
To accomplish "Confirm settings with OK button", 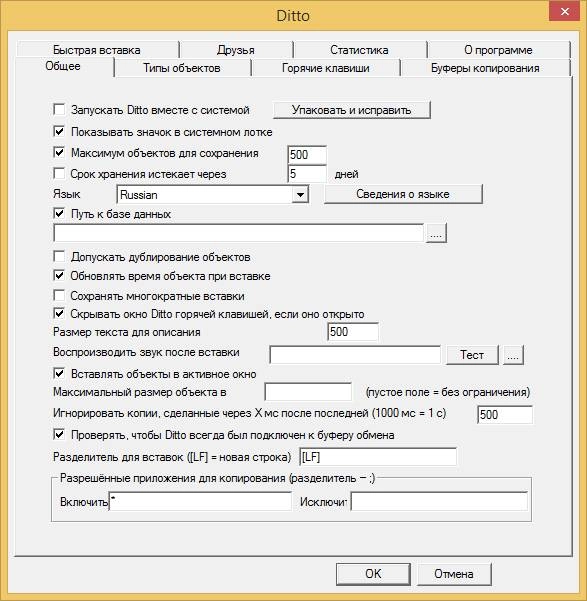I will tap(373, 574).
